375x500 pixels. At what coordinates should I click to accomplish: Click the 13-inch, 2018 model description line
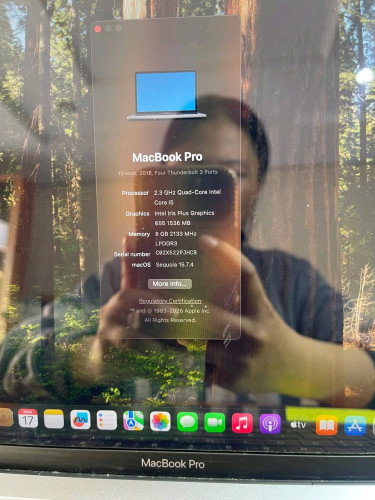(168, 173)
